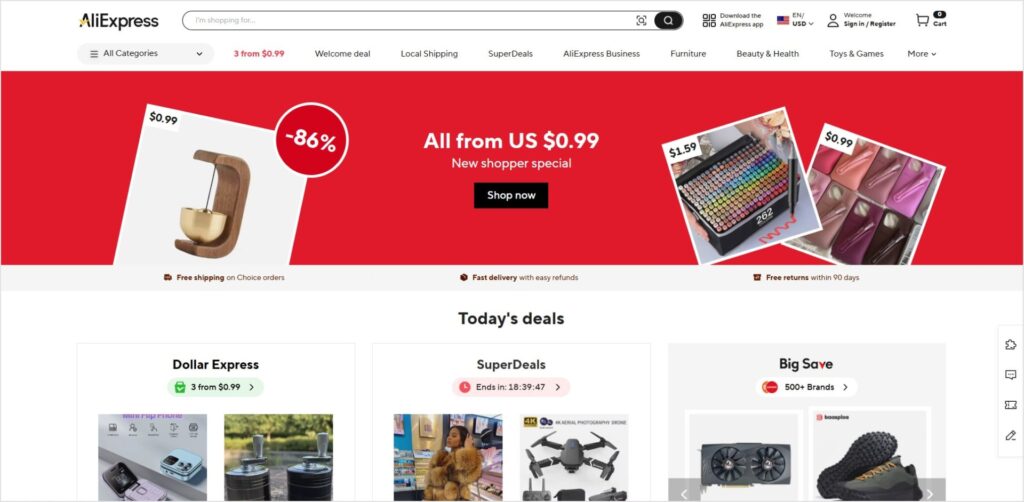Image resolution: width=1024 pixels, height=502 pixels.
Task: Expand the More menu in navigation bar
Action: (x=921, y=54)
